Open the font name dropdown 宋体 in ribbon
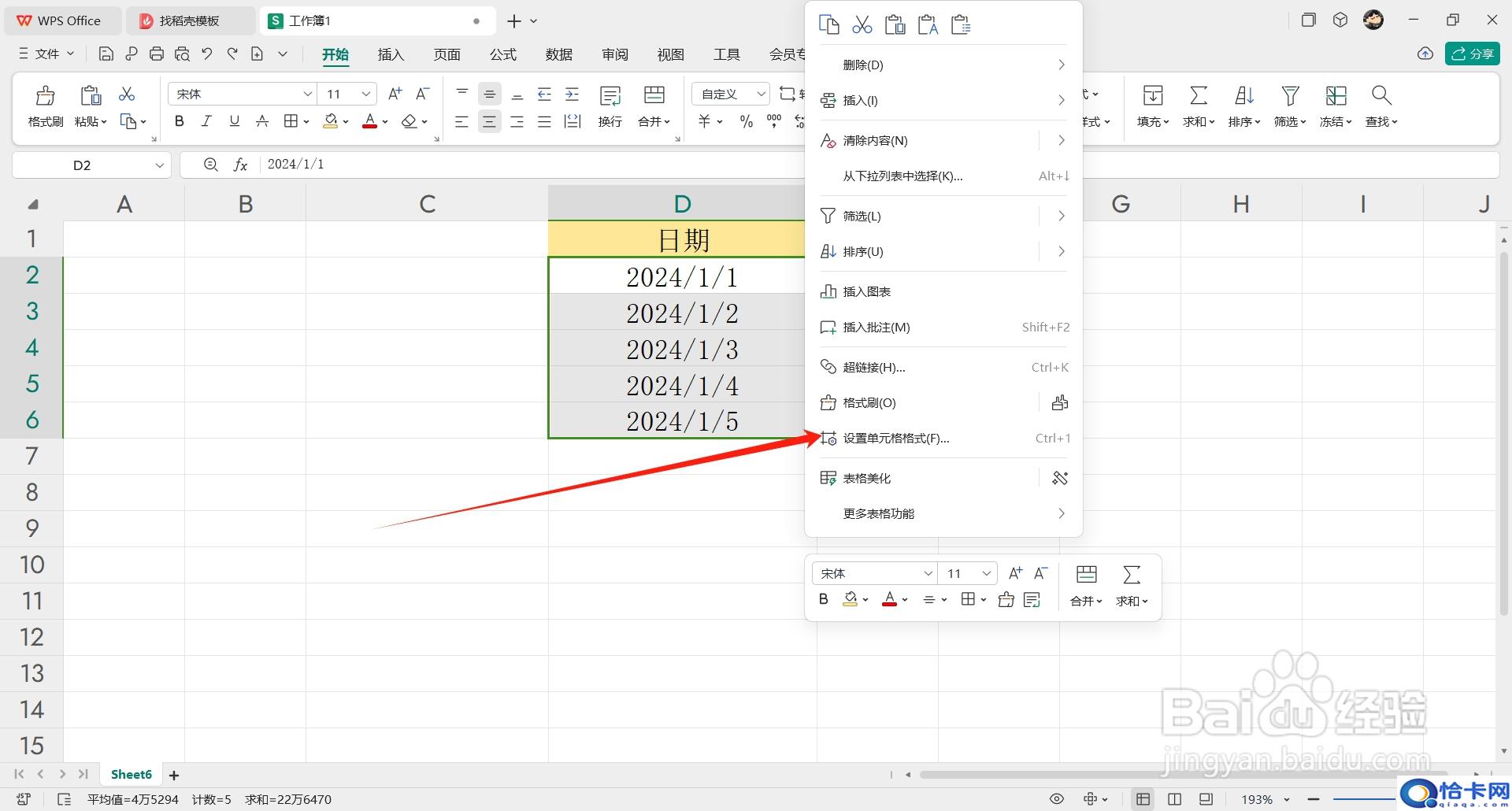 click(307, 94)
